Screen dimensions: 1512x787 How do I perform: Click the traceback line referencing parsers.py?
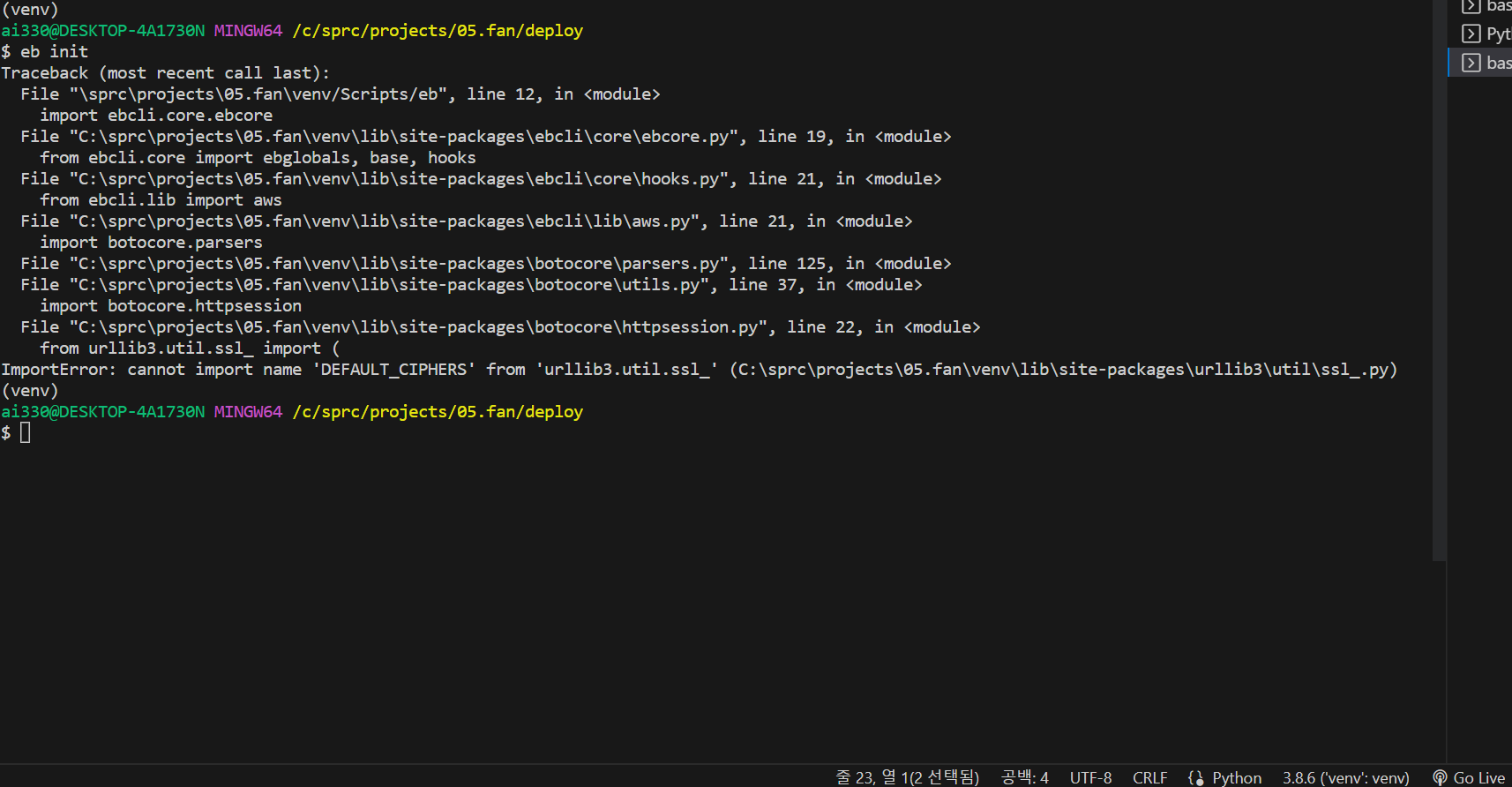486,264
